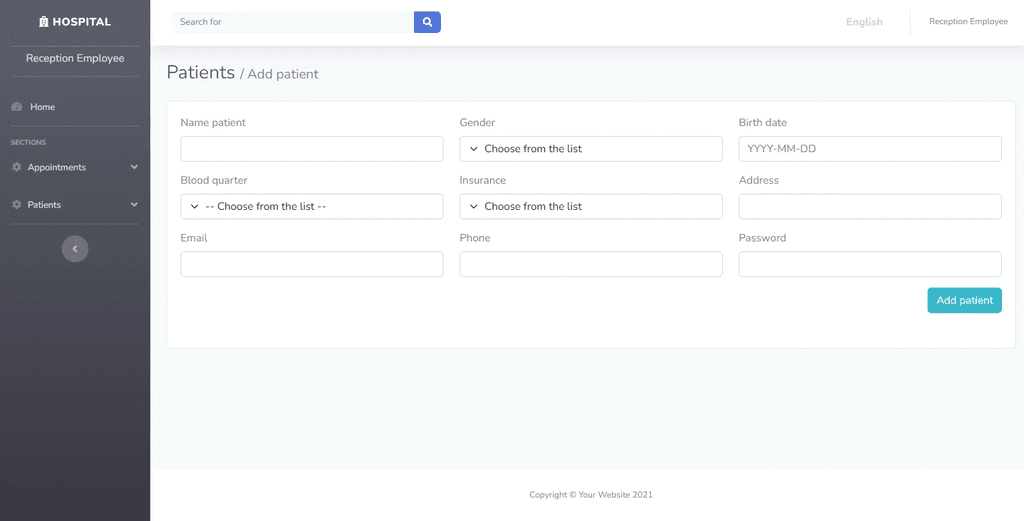Open Reception Employee user menu in header
The width and height of the screenshot is (1024, 521).
(968, 22)
